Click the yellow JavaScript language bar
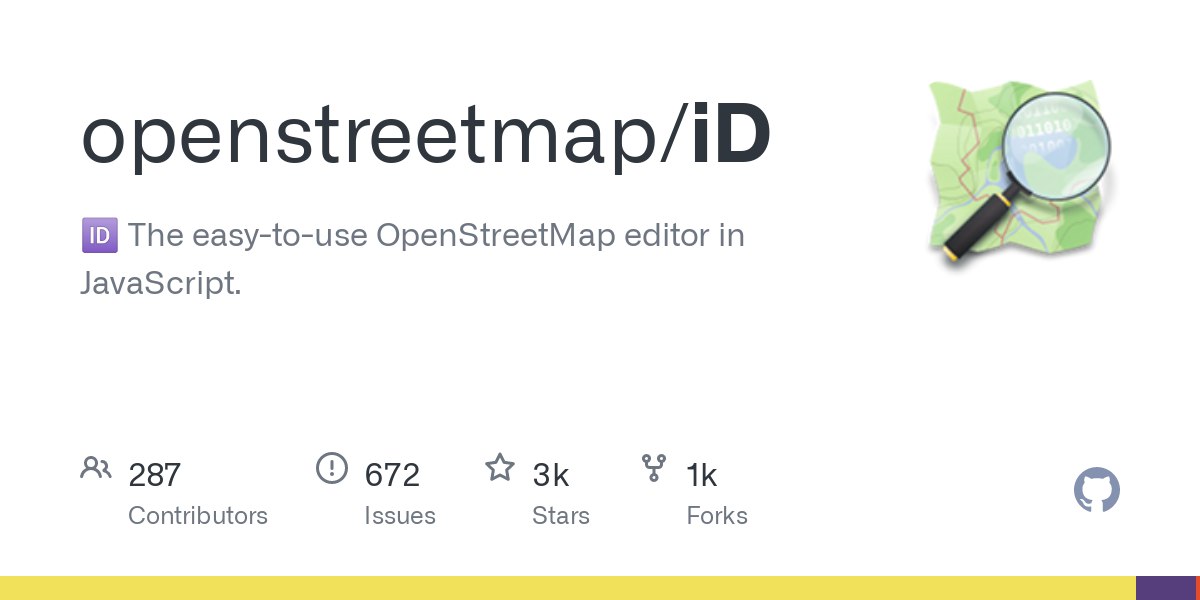This screenshot has height=600, width=1200. (x=568, y=588)
